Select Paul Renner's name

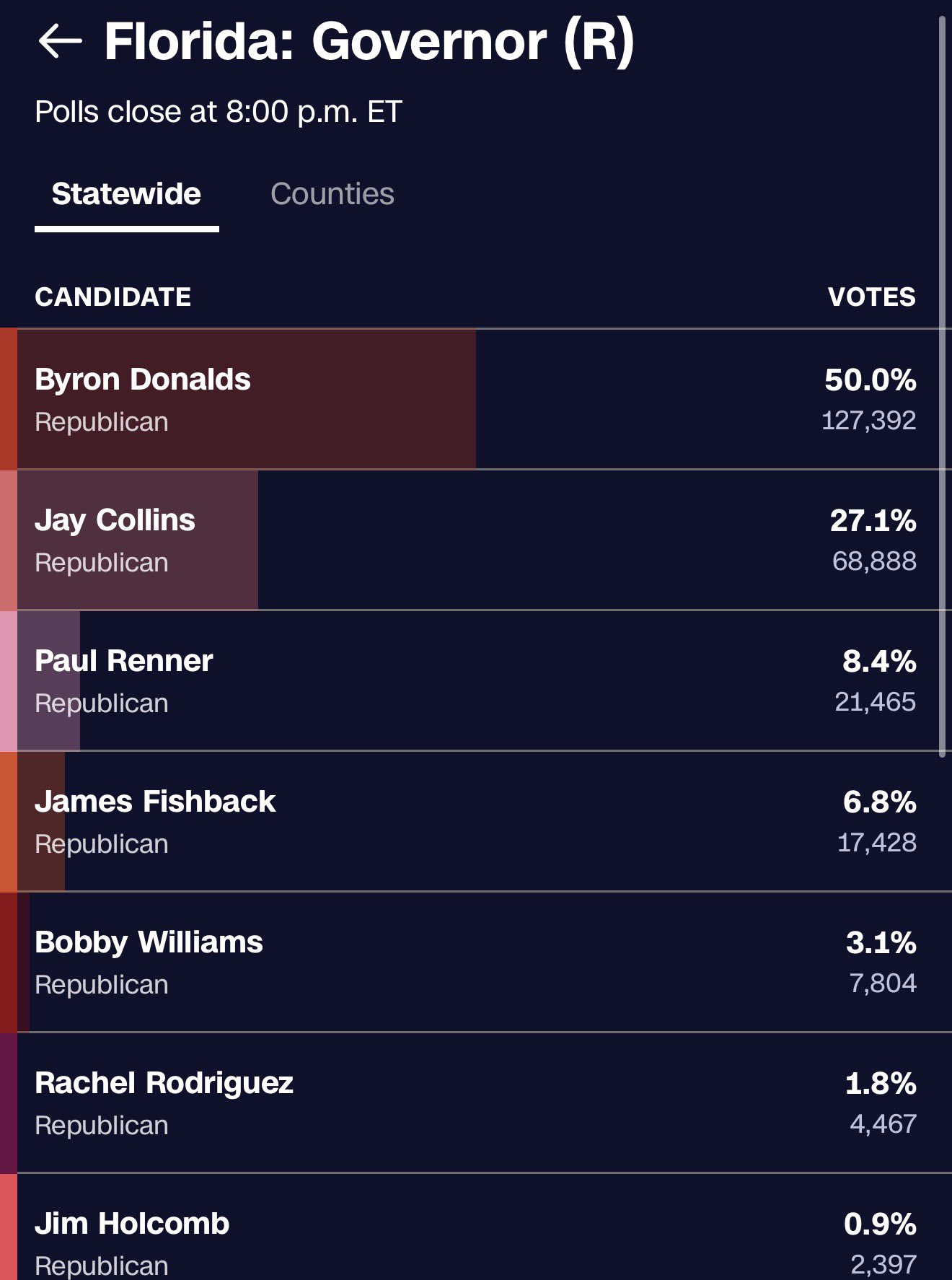[x=124, y=660]
